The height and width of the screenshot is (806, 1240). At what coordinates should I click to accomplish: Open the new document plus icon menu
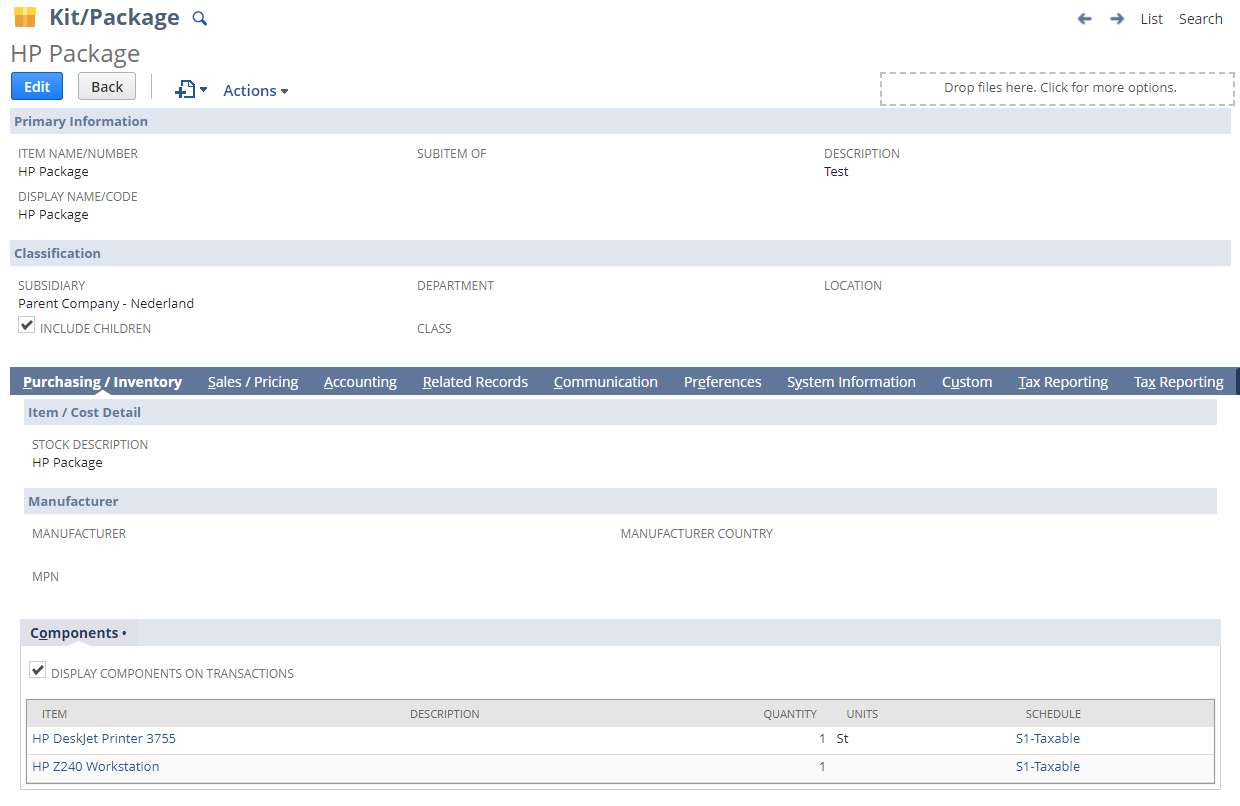(190, 89)
